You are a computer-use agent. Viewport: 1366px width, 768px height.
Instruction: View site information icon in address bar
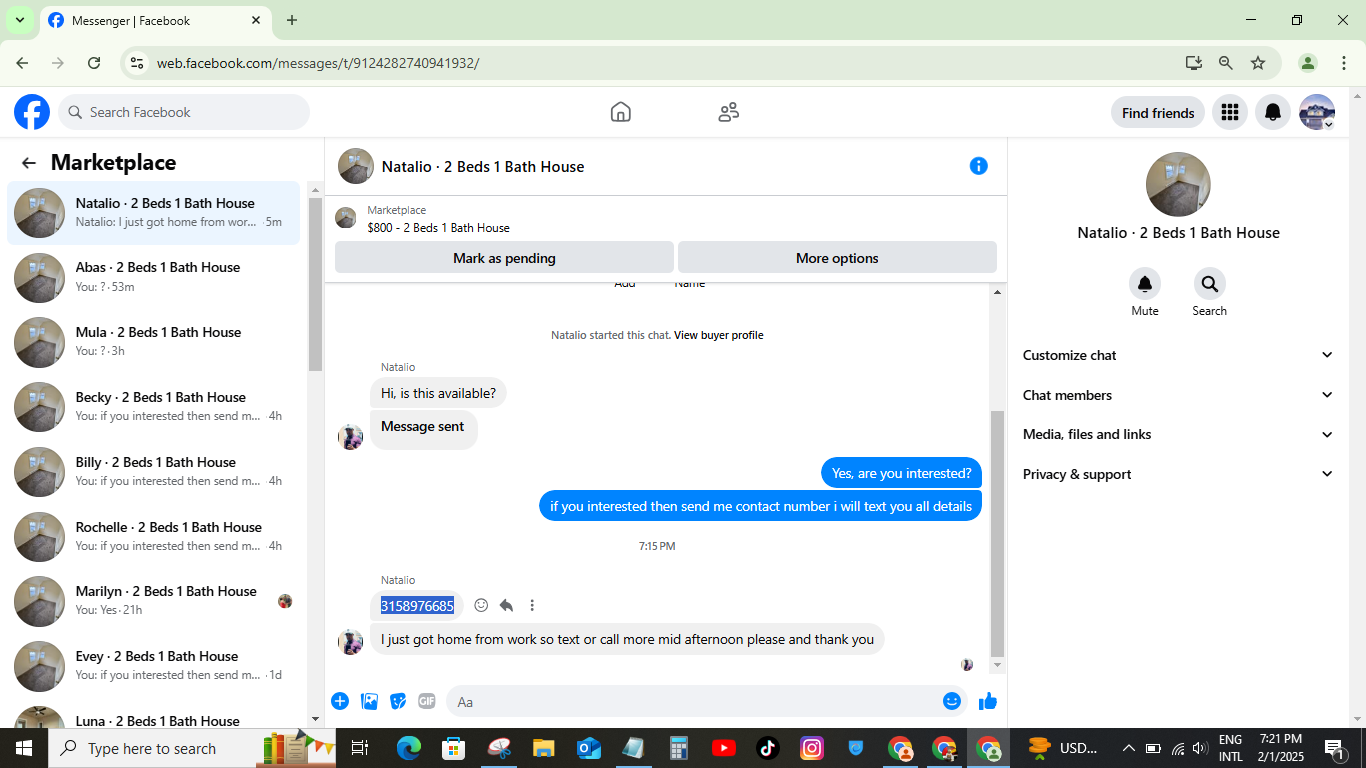pos(138,63)
